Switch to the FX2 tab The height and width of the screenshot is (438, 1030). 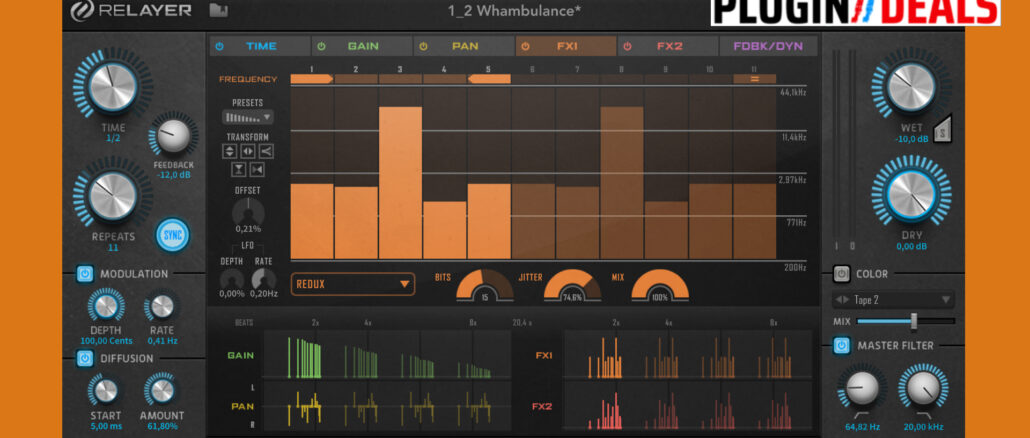(x=668, y=46)
